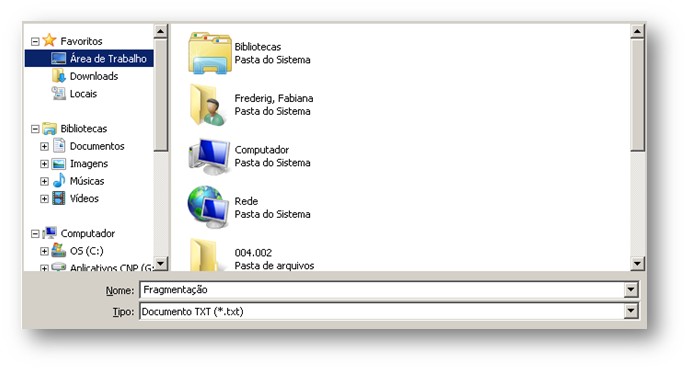Open the Tipo file type dropdown
The image size is (689, 371).
click(x=631, y=311)
